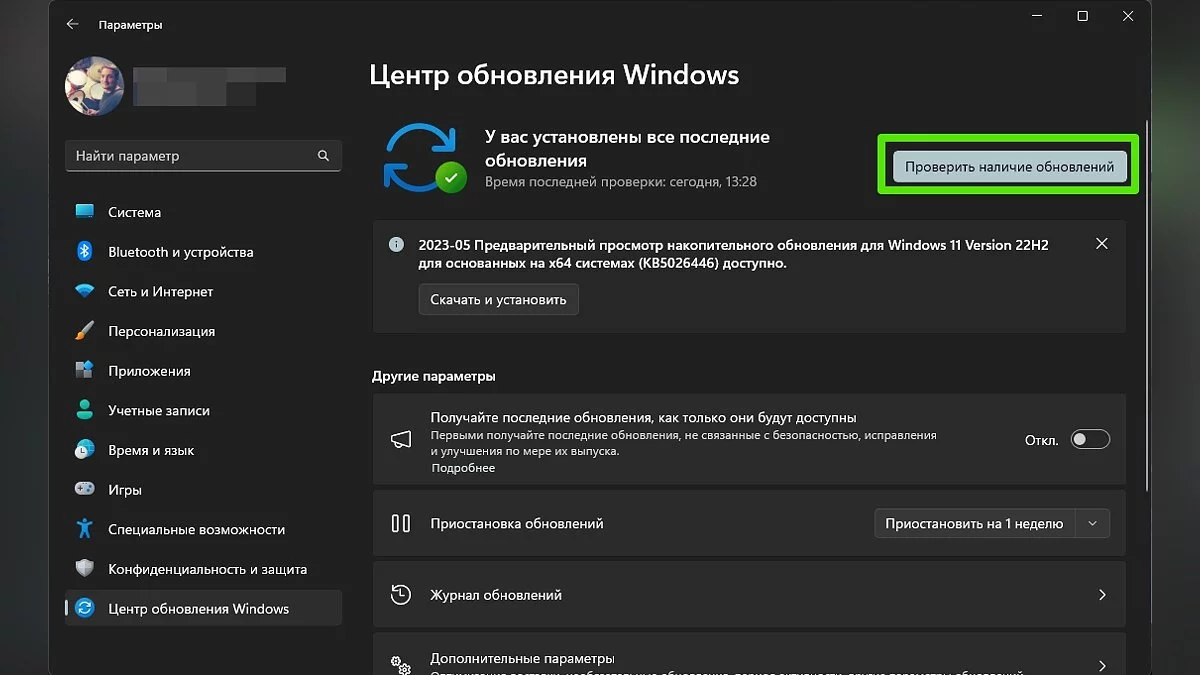Viewport: 1200px width, 675px height.
Task: Click the Personalization paintbrush icon
Action: [85, 331]
